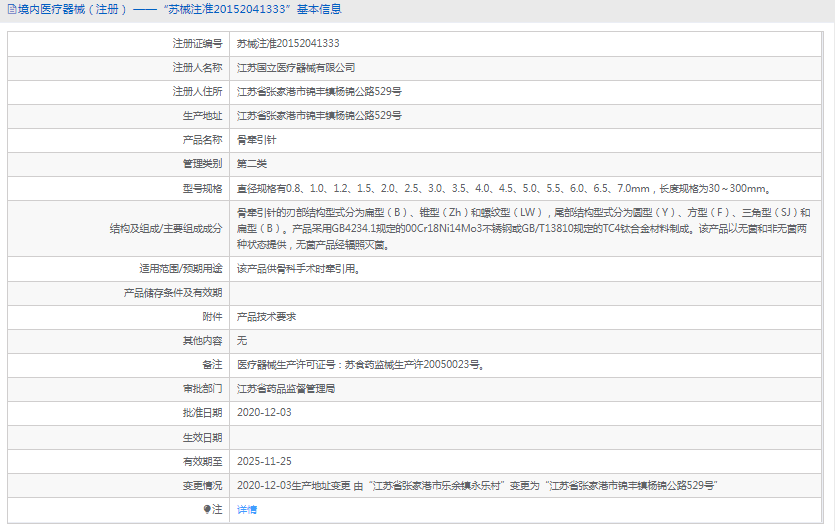The width and height of the screenshot is (835, 531).
Task: Select intended use text 该产品供骨科手术时牵引用
Action: [299, 269]
